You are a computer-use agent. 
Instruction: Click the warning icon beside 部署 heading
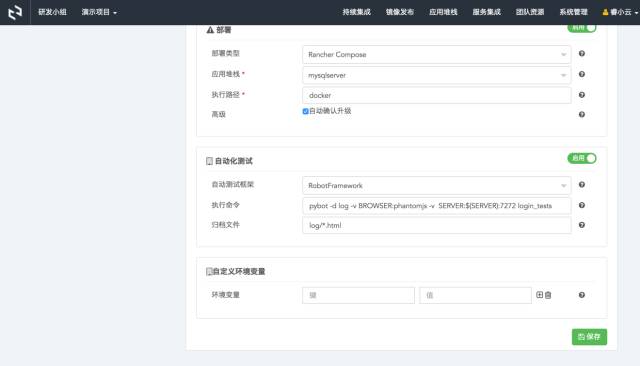(x=210, y=30)
